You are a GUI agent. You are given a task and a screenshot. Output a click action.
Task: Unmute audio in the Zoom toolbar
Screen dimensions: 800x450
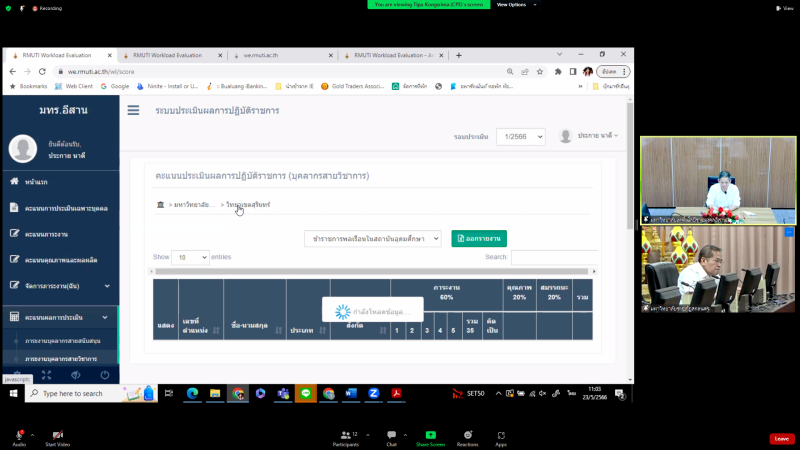[x=18, y=435]
